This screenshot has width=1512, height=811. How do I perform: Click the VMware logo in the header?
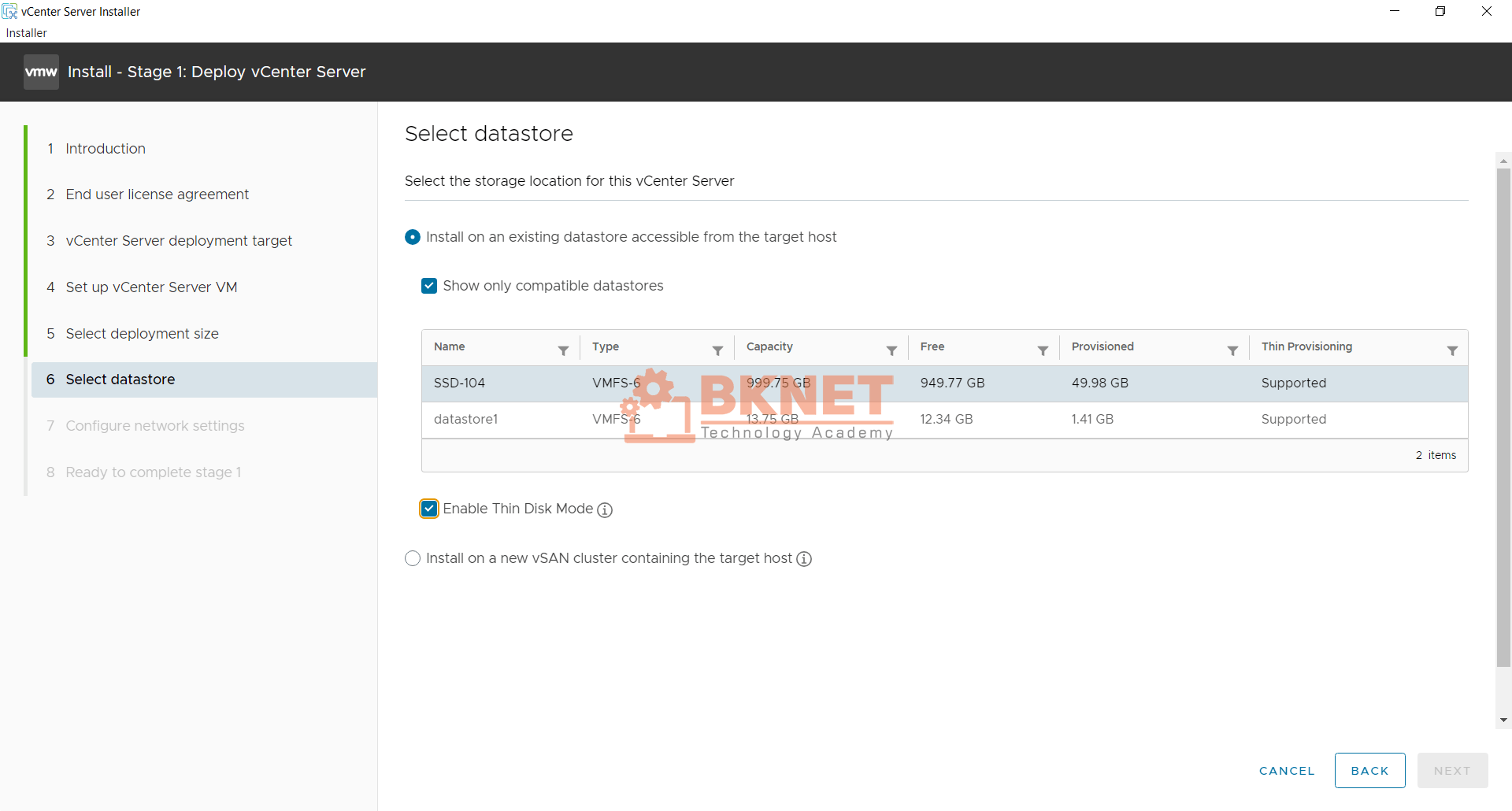pos(41,72)
